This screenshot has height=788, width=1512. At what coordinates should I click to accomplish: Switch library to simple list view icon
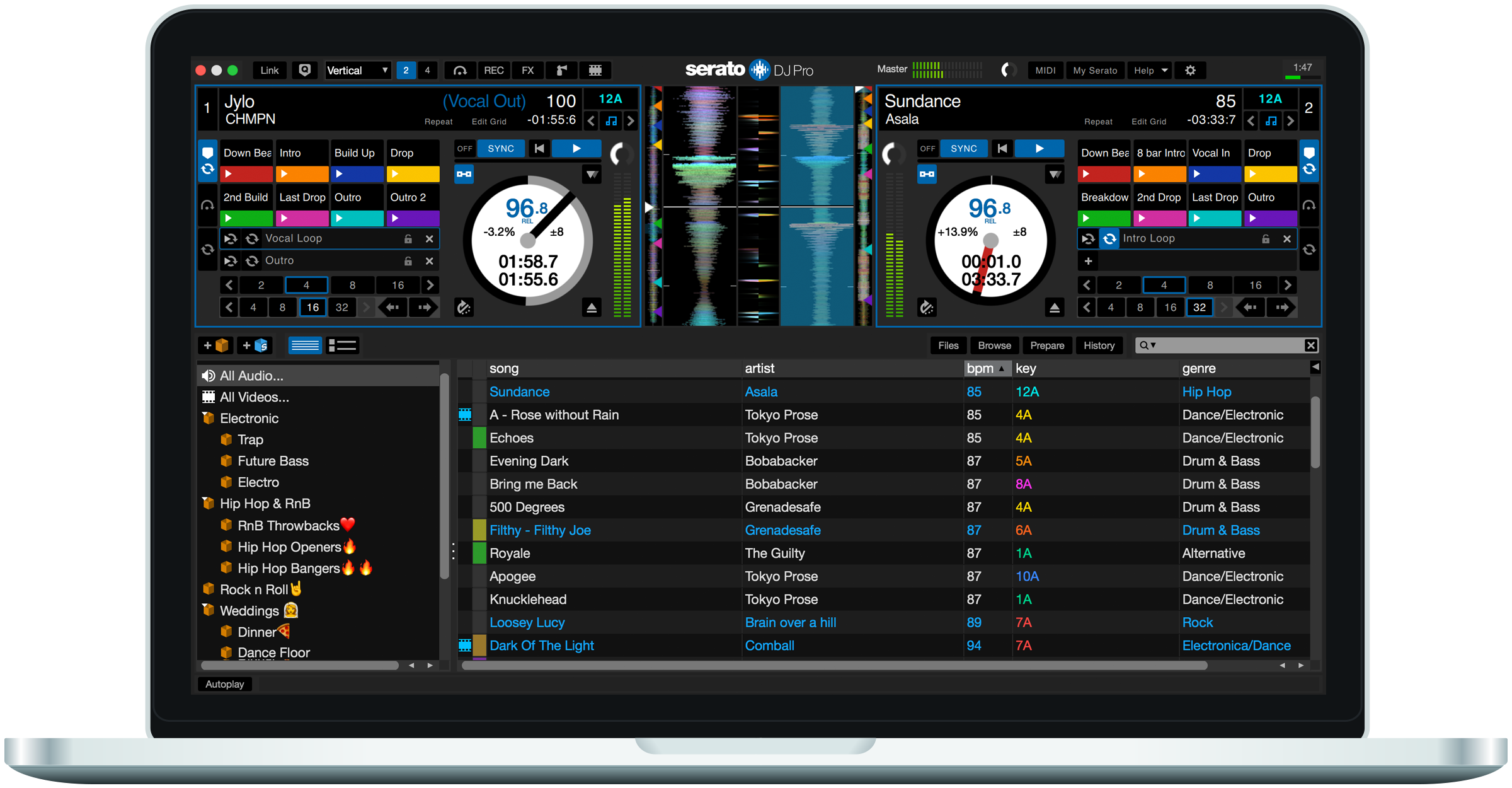(x=305, y=345)
